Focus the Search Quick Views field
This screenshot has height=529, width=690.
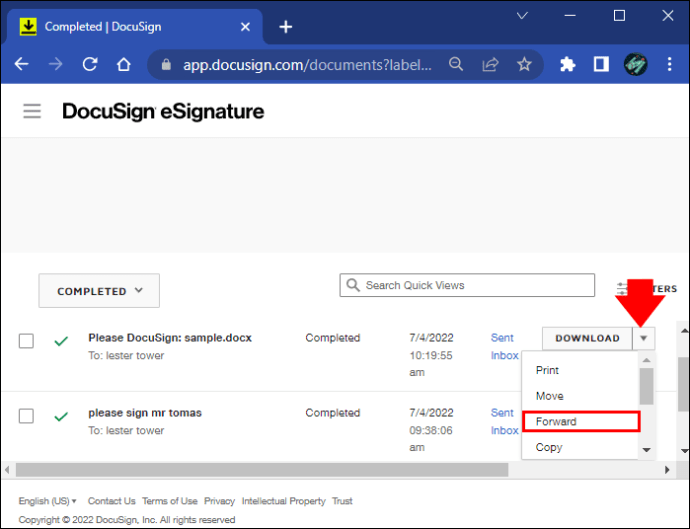point(467,285)
